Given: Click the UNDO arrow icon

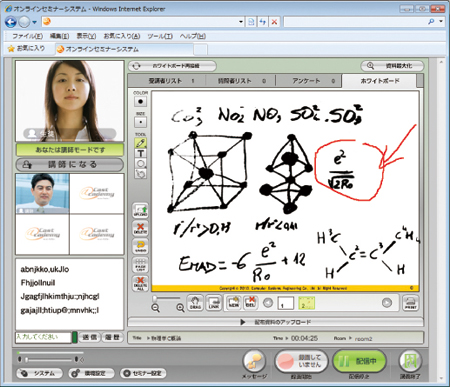Looking at the screenshot, I should (x=140, y=247).
